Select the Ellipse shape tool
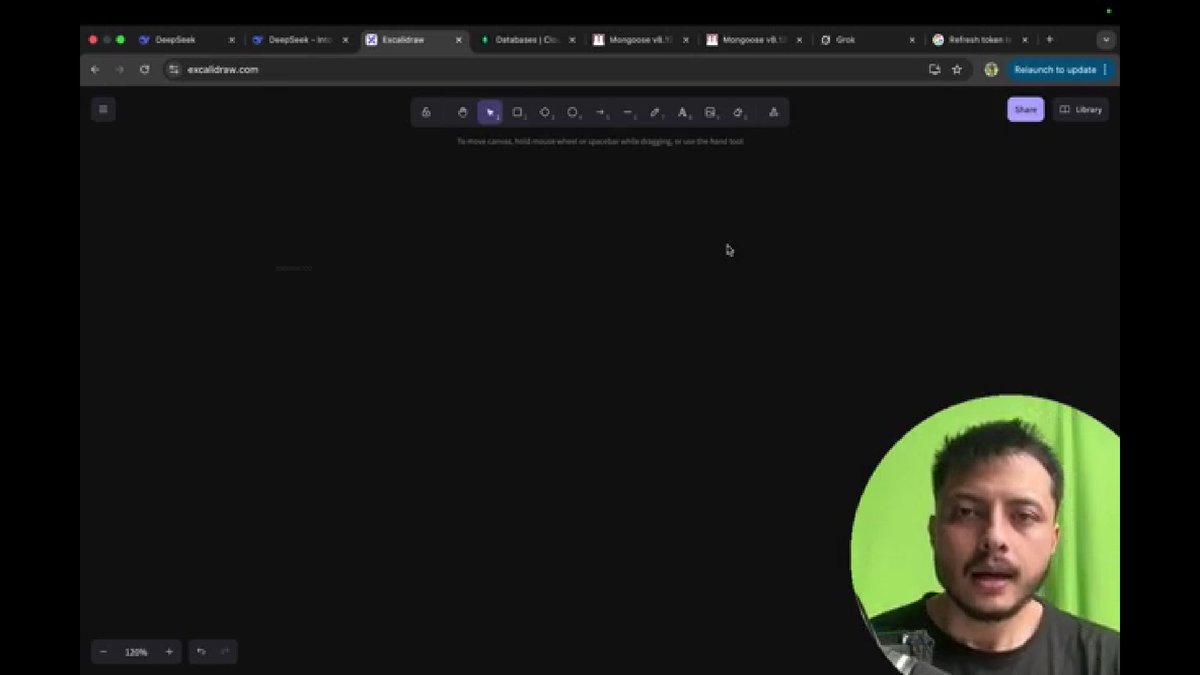The width and height of the screenshot is (1200, 675). coord(573,112)
